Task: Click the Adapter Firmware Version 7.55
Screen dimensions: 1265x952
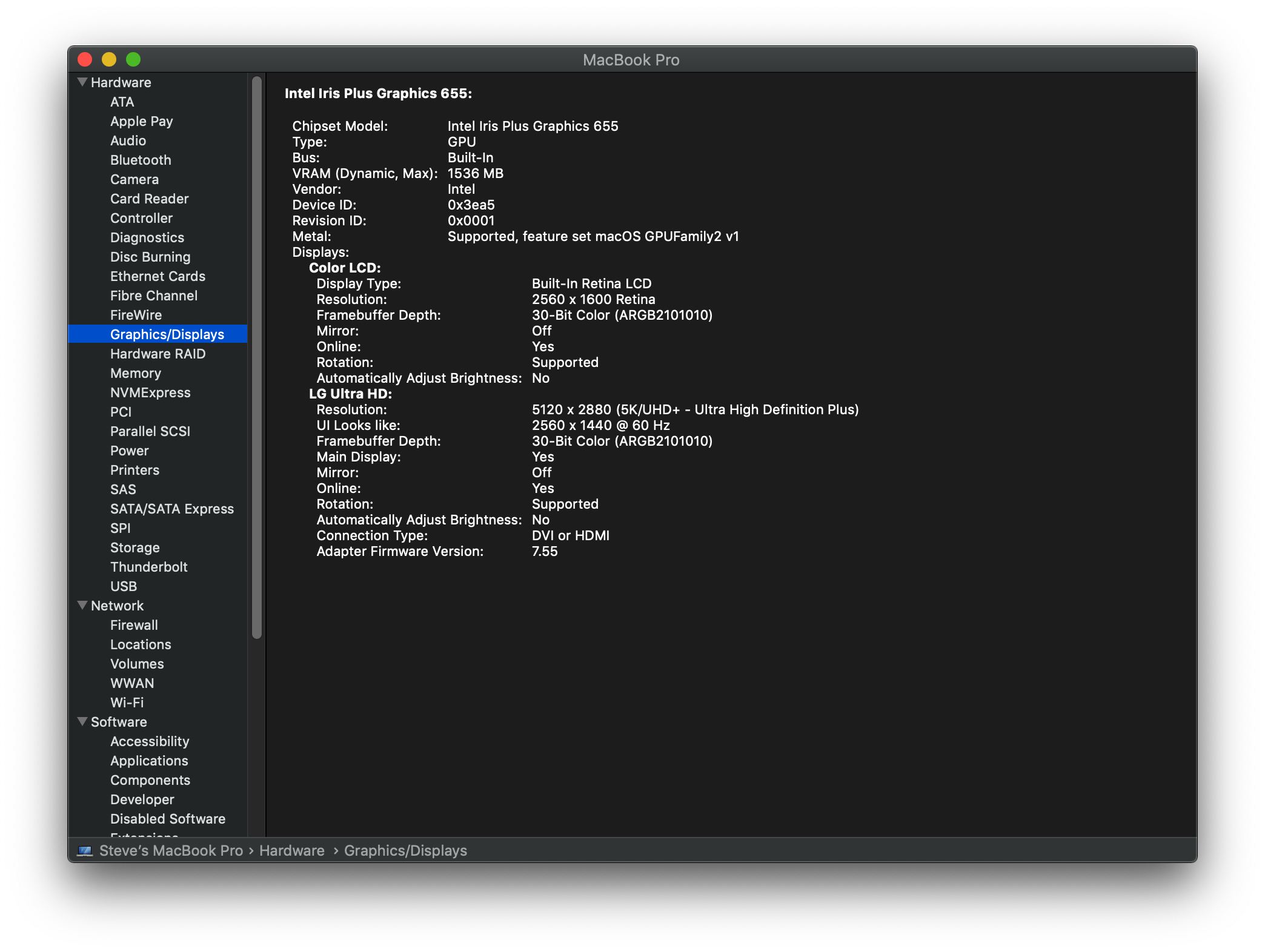Action: pos(545,551)
